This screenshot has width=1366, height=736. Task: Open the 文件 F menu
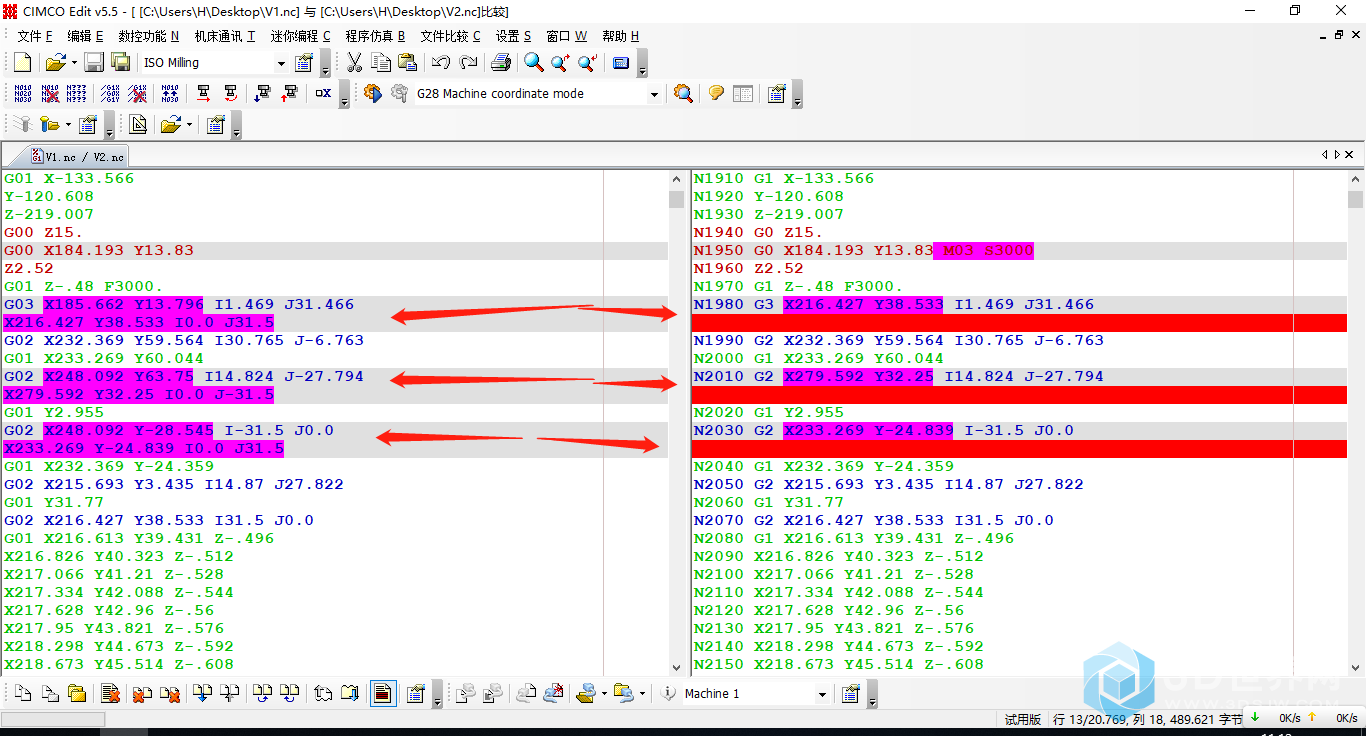tap(35, 35)
